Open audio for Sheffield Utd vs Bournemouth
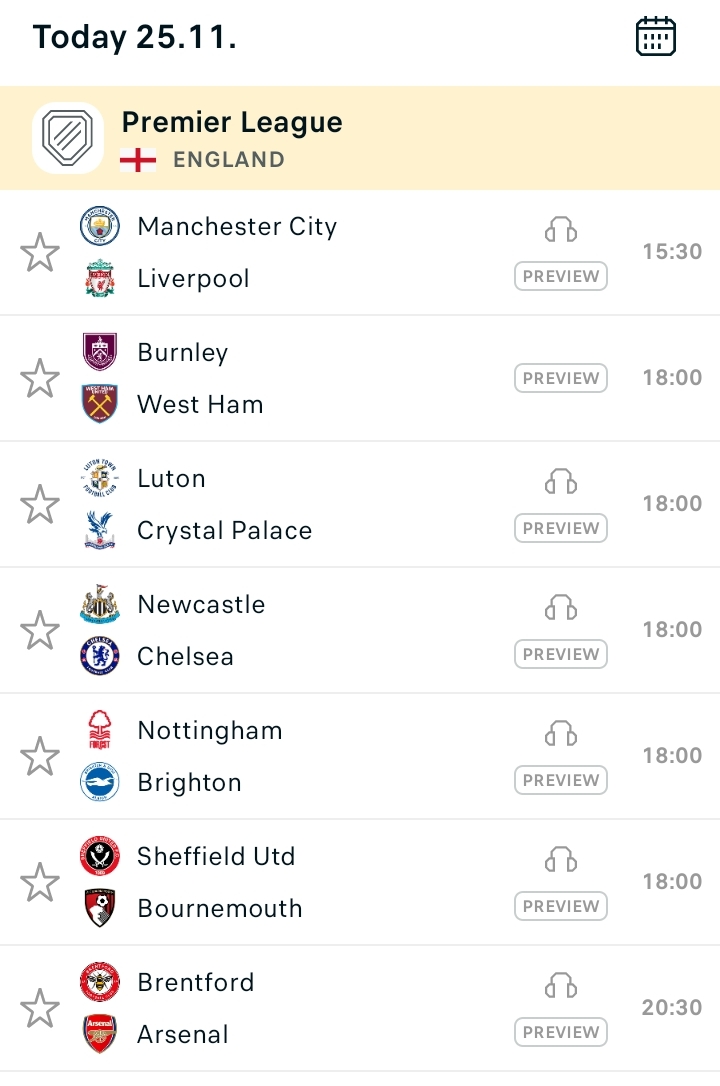 561,860
